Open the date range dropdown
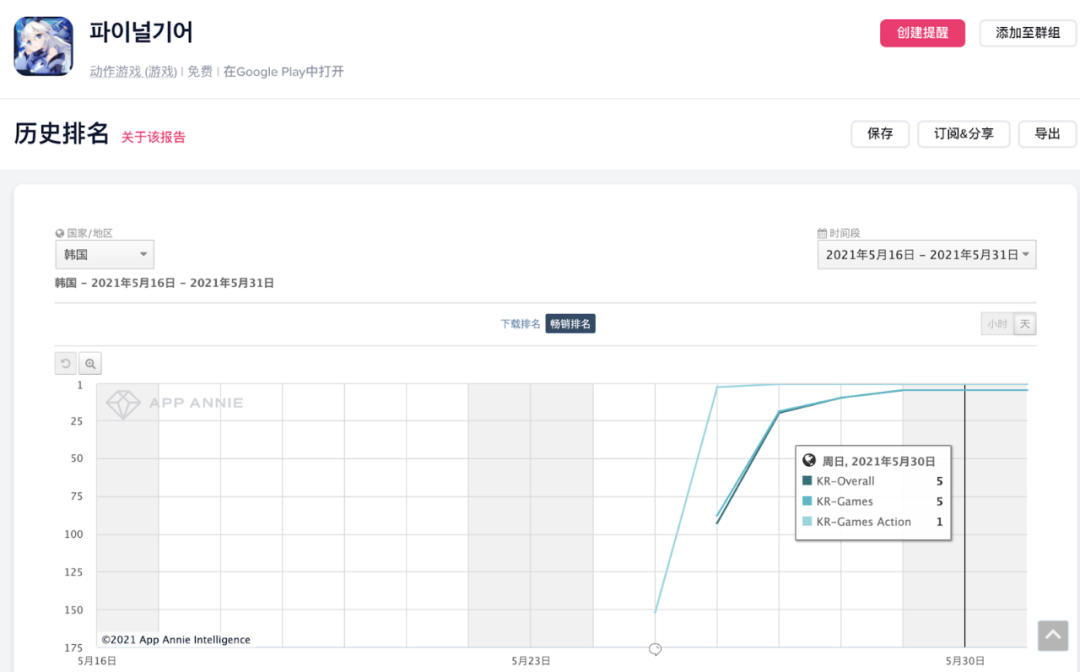The image size is (1080, 672). [926, 255]
